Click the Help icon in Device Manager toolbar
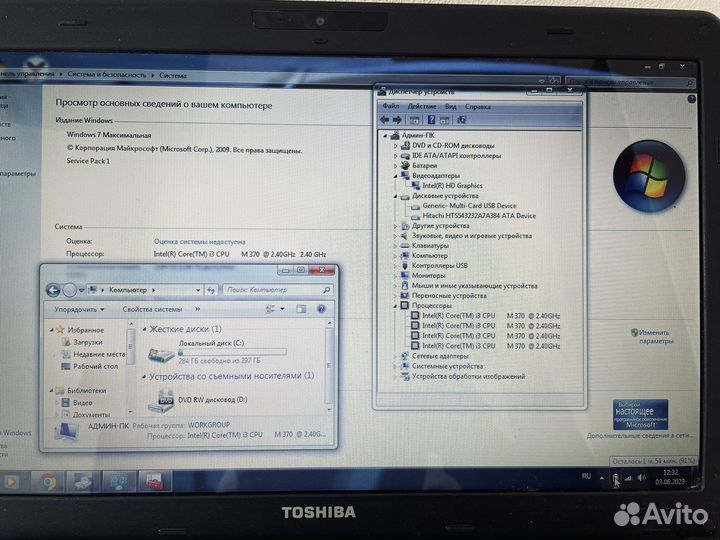This screenshot has height=540, width=720. [x=431, y=120]
